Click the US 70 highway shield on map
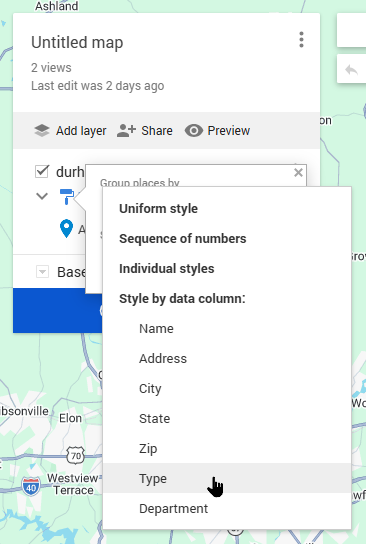 pyautogui.click(x=76, y=456)
